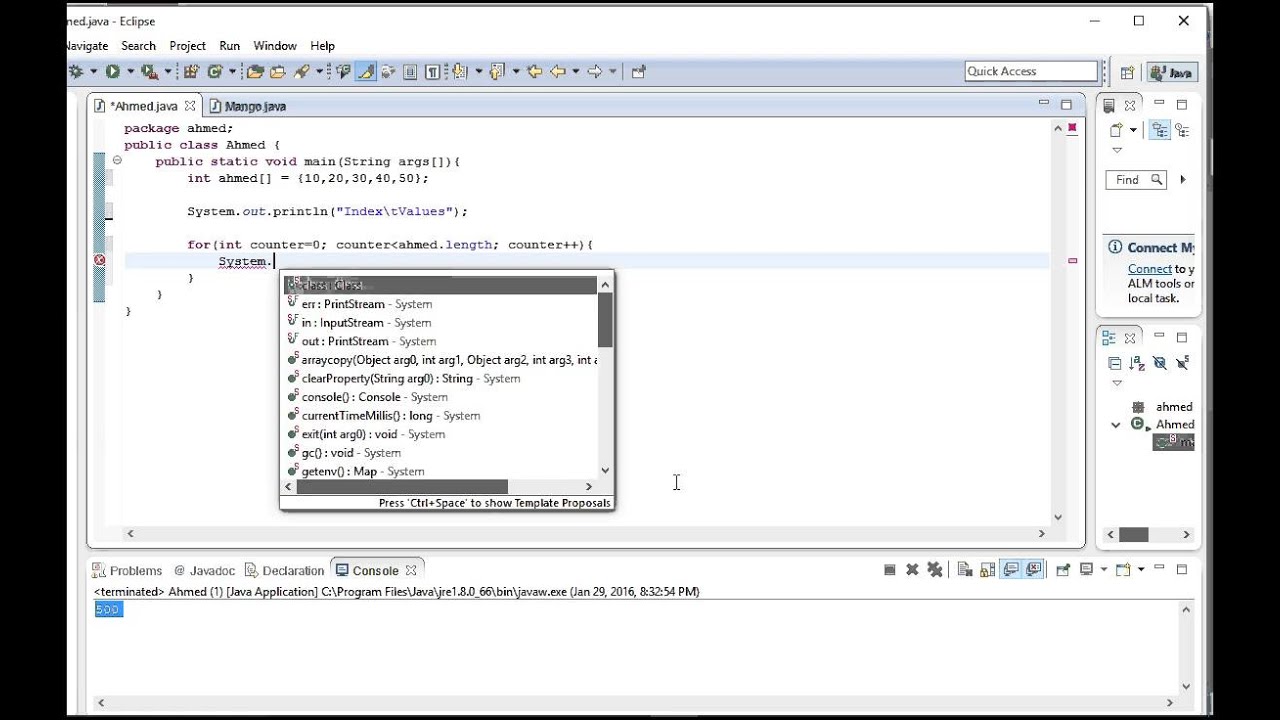Select currentTimeMillis() proposal

(441, 416)
